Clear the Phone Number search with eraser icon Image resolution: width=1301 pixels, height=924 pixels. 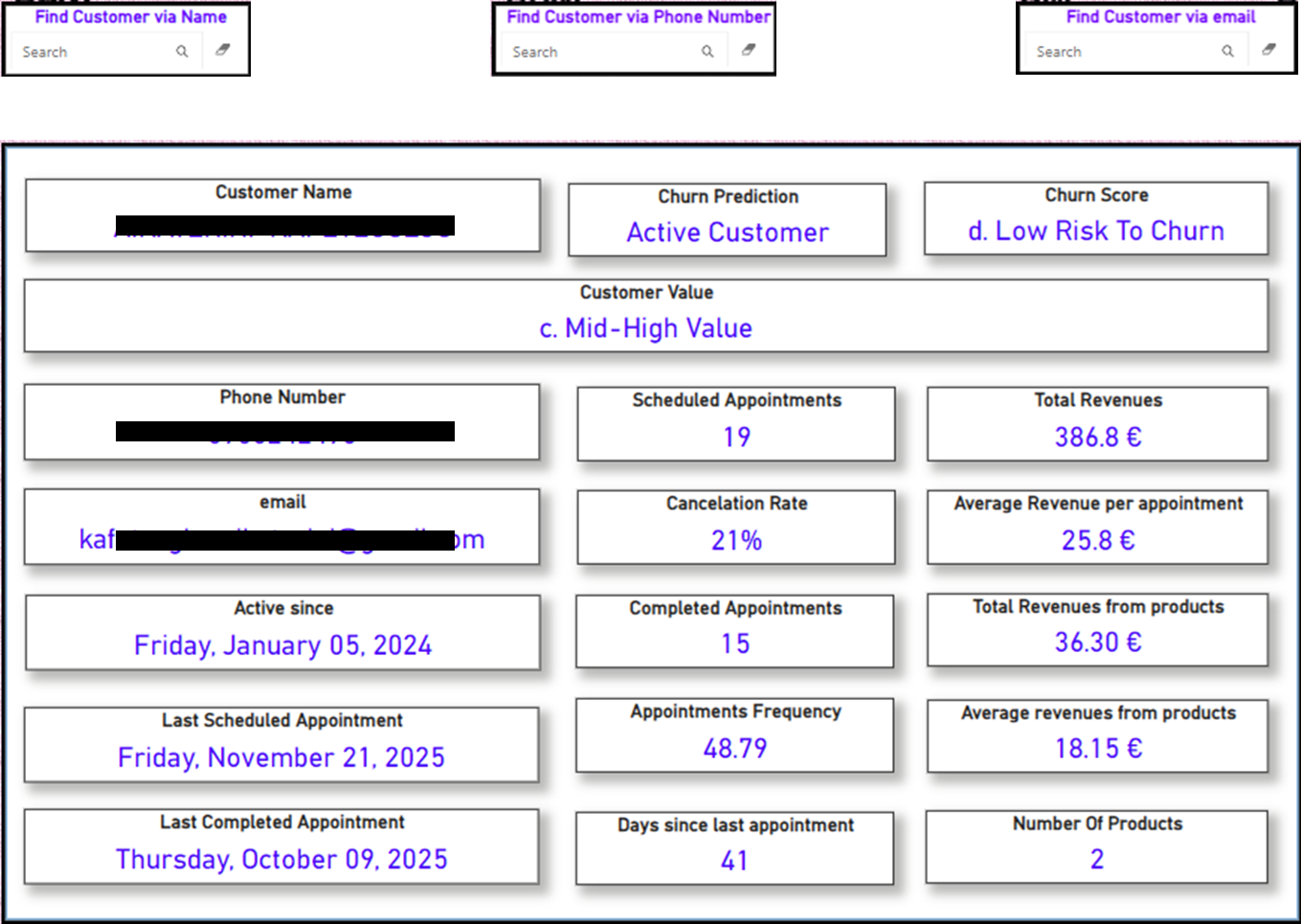[749, 50]
